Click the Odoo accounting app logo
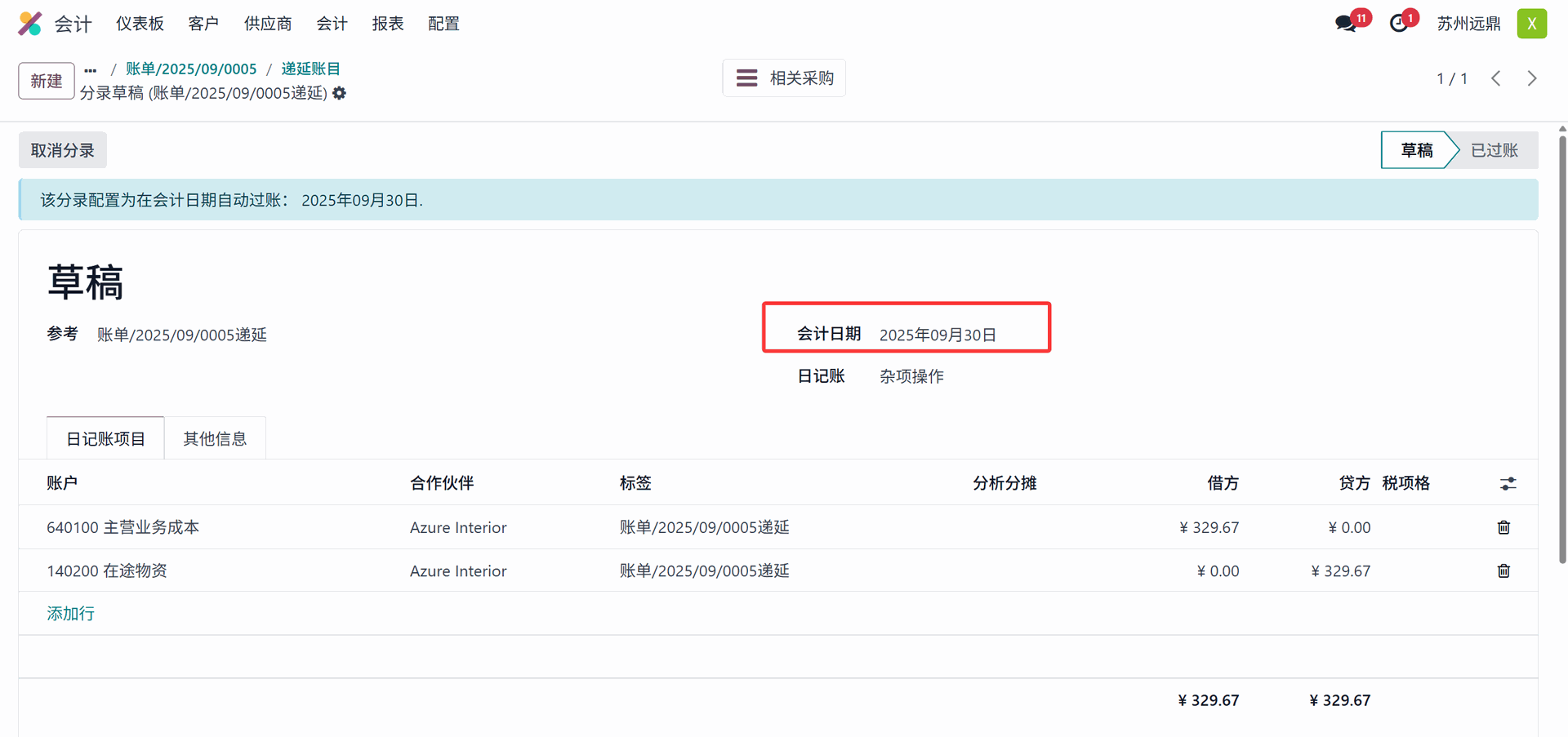The image size is (1568, 737). pos(30,24)
